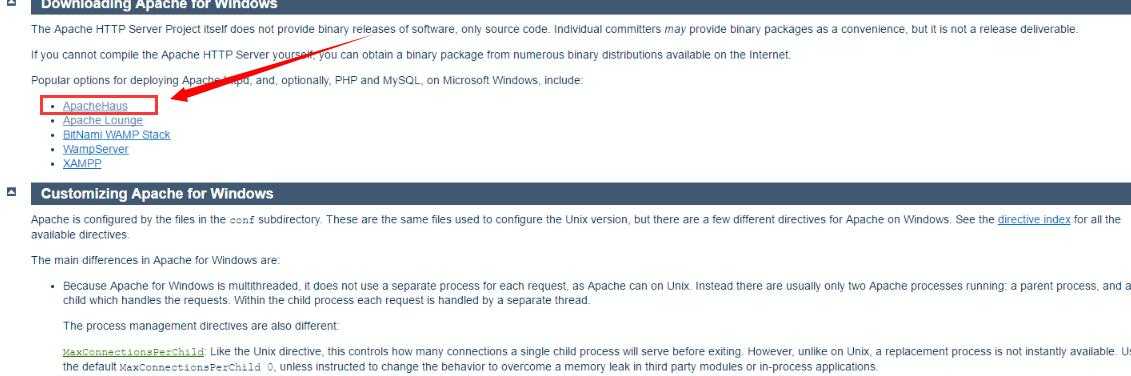This screenshot has width=1131, height=376.
Task: Click the If you cannot compile paragraph
Action: point(411,54)
